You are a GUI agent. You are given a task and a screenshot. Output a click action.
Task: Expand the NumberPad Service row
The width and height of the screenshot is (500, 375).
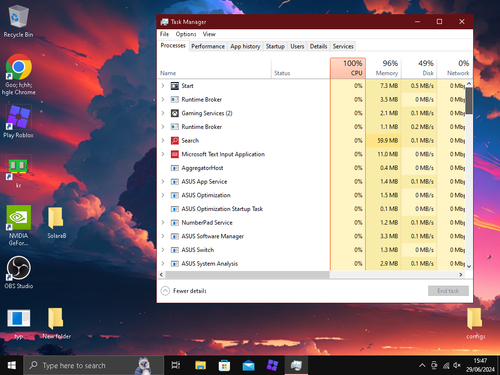pos(163,223)
